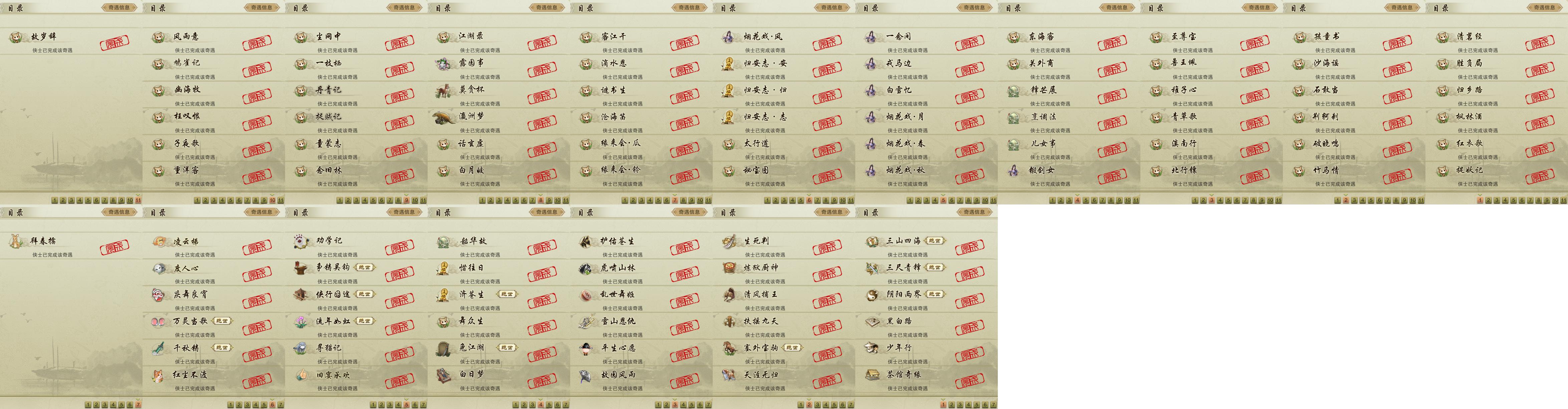
Task: Go to page 1 in 拜春擂 panel
Action: 88,405
